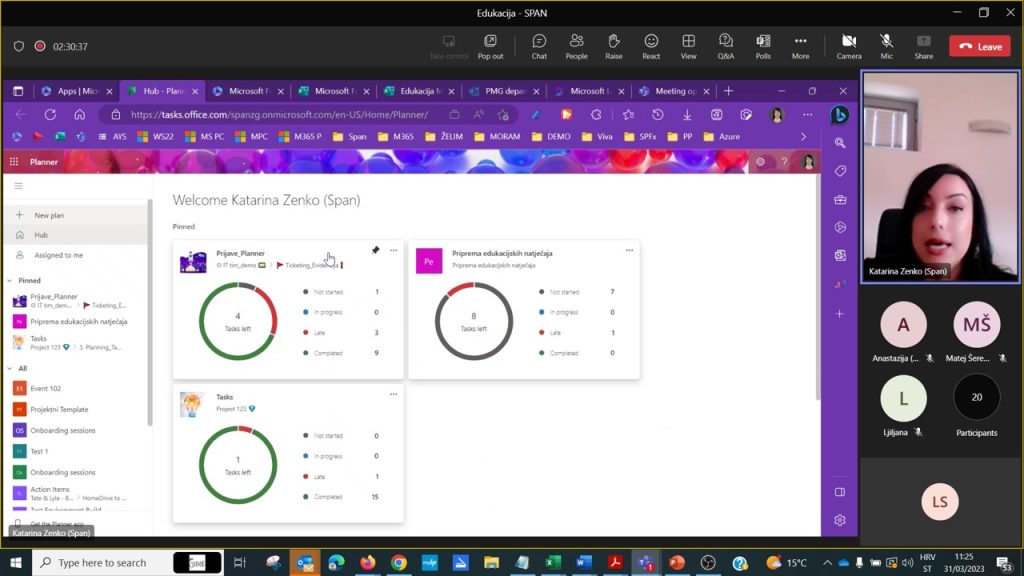The height and width of the screenshot is (576, 1024).
Task: Click the taskbar search box
Action: [127, 562]
